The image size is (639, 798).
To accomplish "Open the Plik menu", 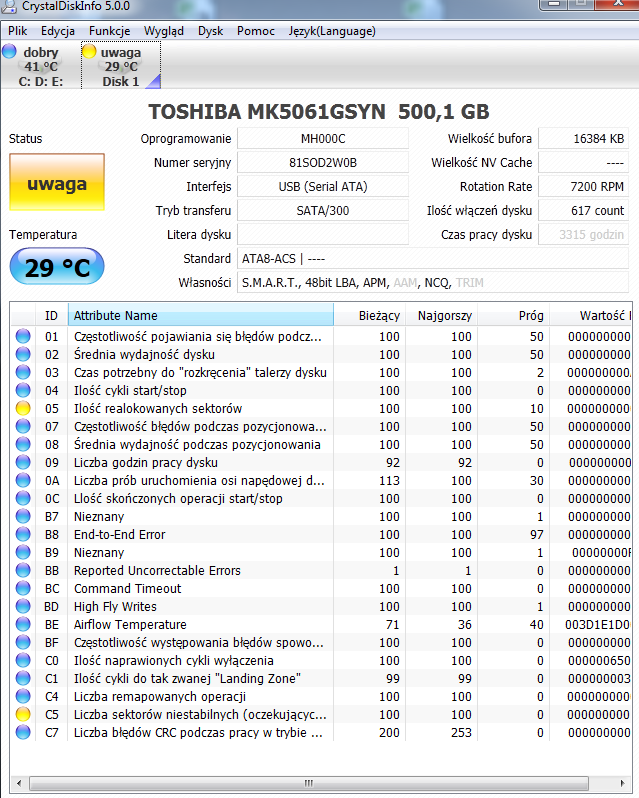I will pos(17,31).
